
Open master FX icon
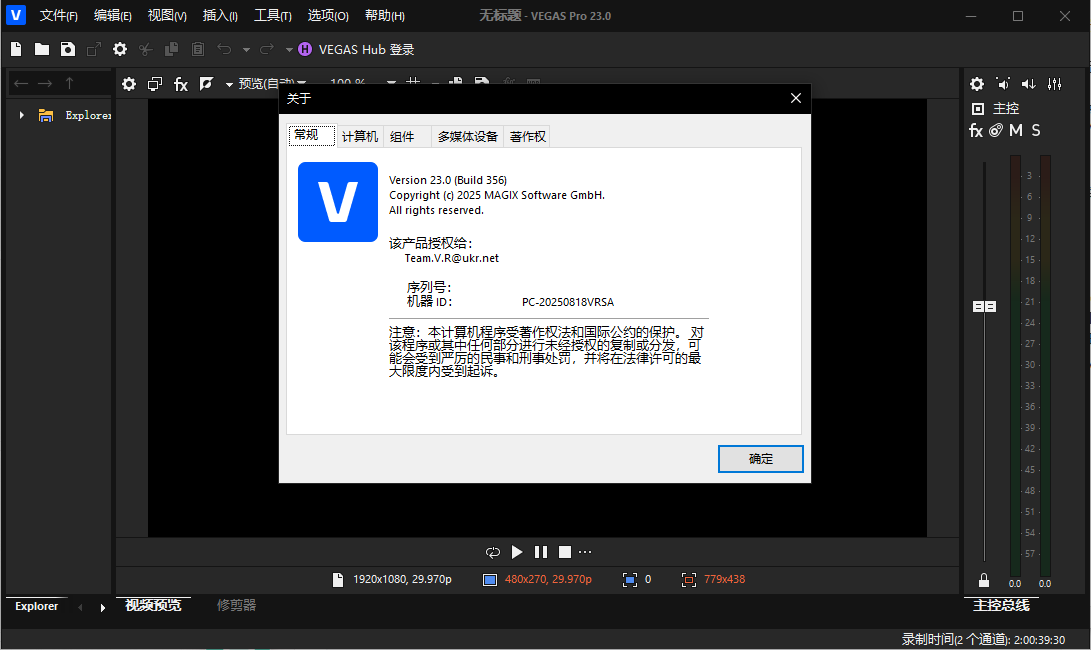(x=975, y=130)
